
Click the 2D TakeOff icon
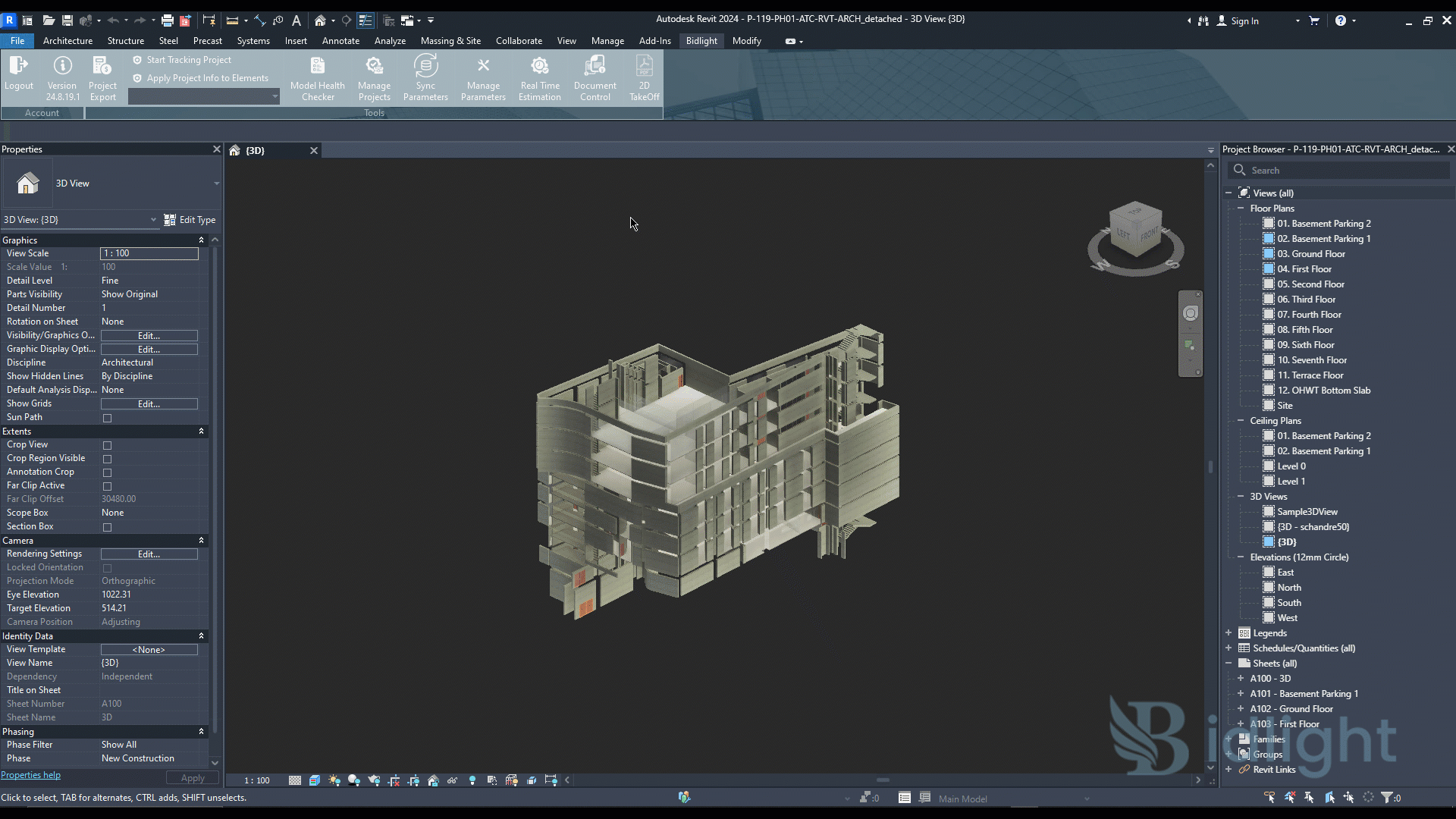tap(644, 78)
